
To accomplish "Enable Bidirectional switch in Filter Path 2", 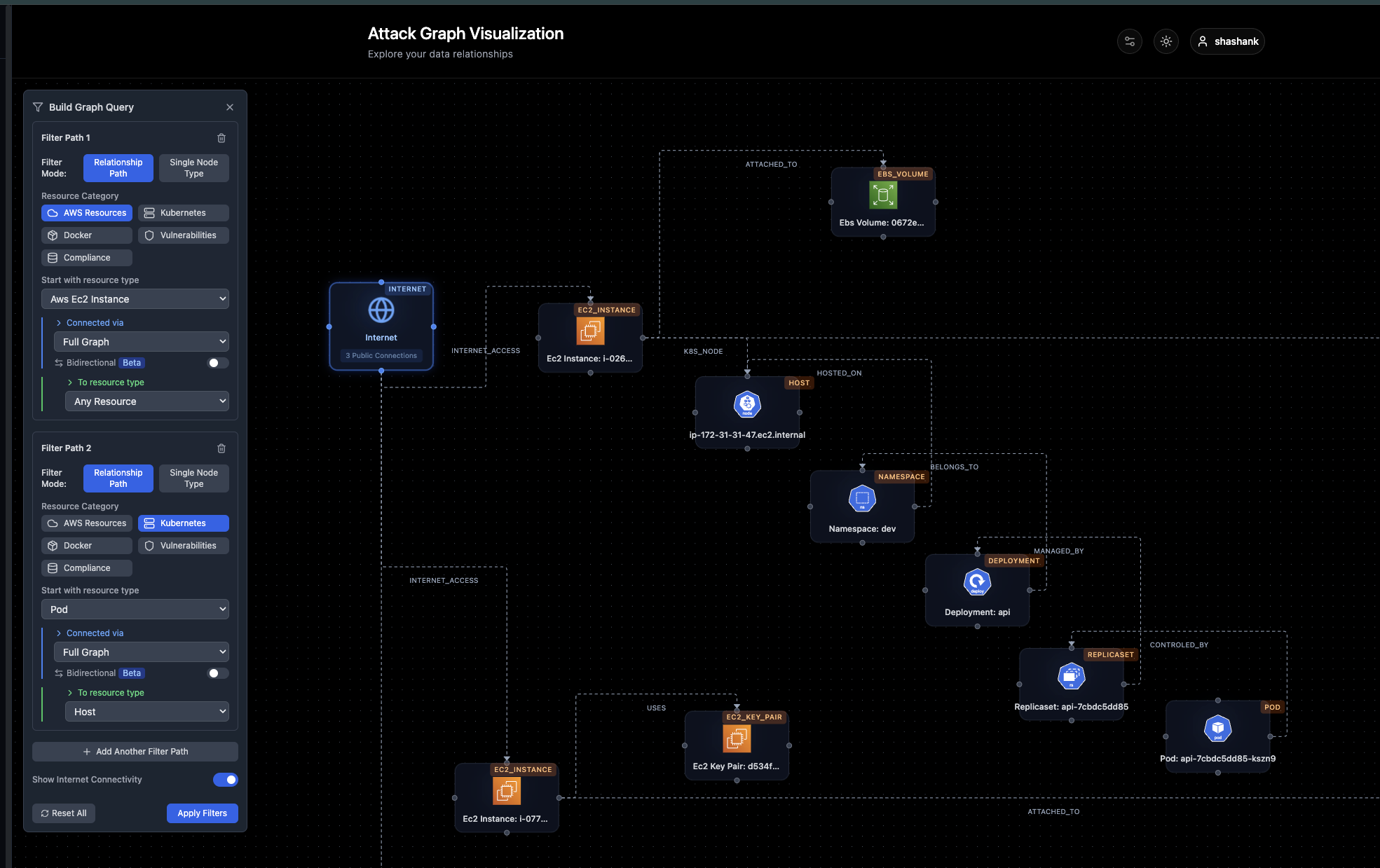I will (218, 673).
